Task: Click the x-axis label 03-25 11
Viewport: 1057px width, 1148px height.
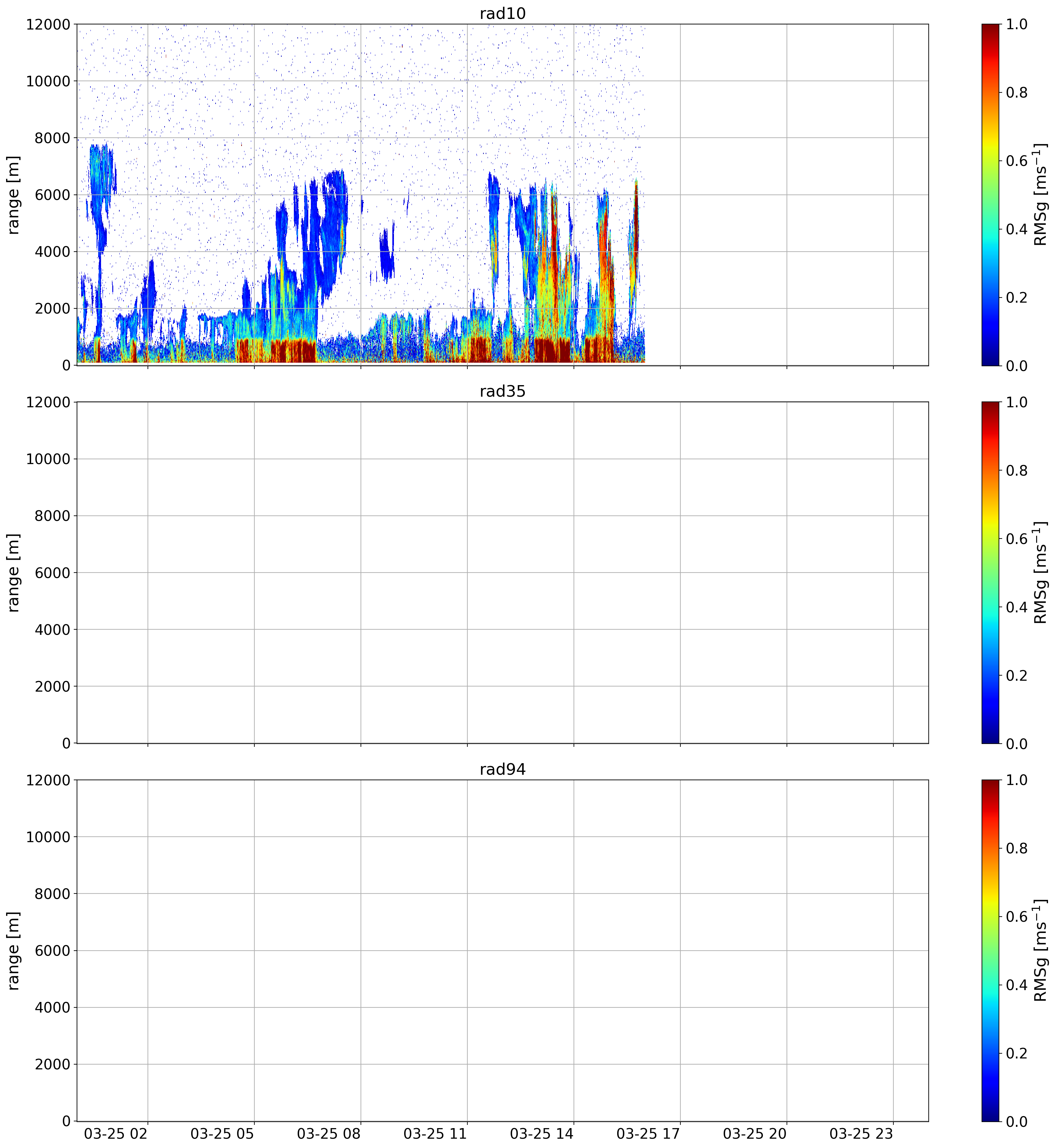Action: (x=436, y=1134)
